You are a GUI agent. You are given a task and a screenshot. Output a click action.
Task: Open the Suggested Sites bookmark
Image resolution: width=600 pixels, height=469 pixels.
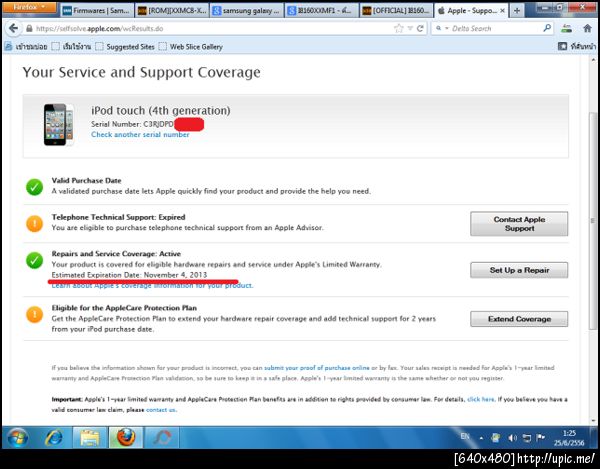pos(125,47)
